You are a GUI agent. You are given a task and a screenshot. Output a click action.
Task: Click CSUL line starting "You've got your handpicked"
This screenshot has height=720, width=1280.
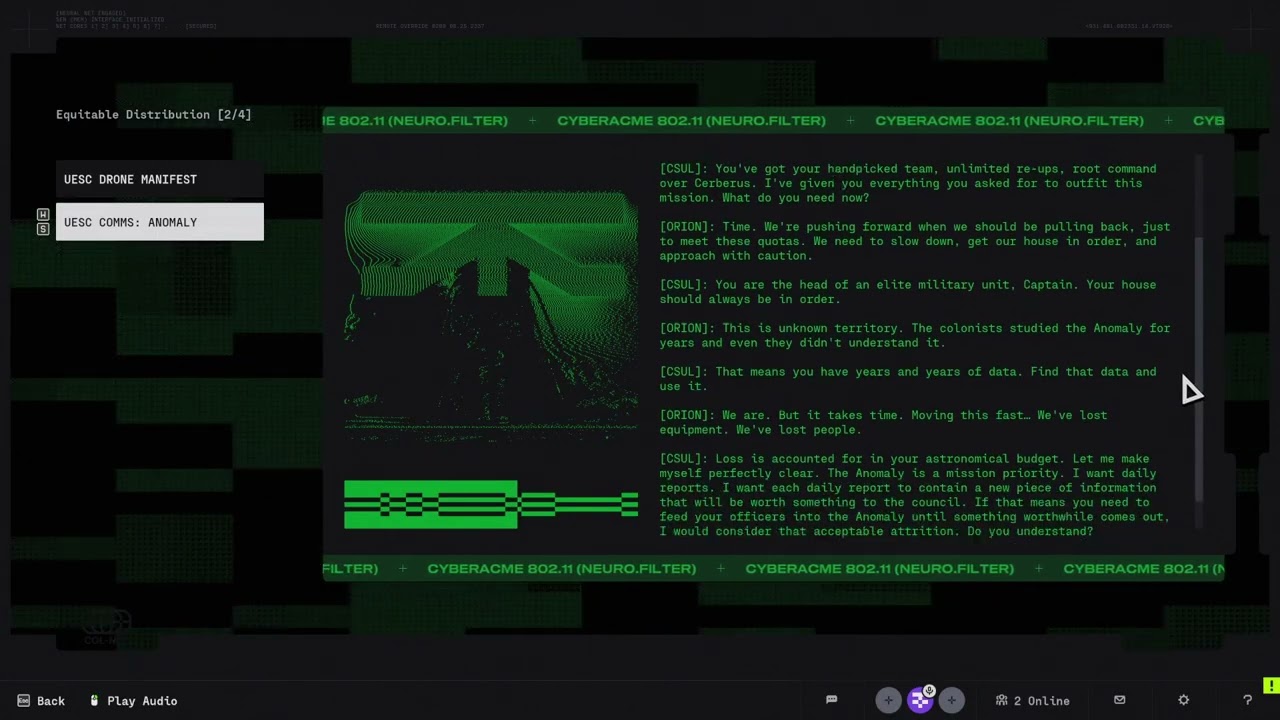click(x=908, y=183)
